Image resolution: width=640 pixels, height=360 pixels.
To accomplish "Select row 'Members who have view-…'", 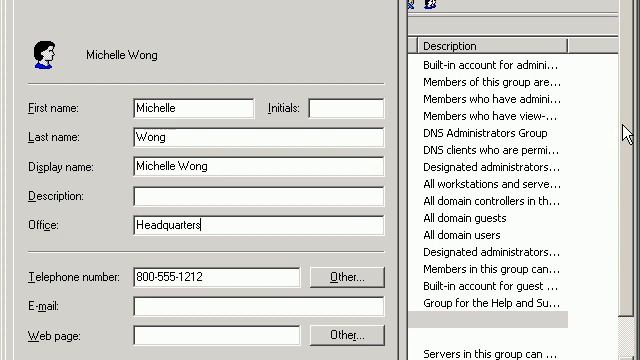I will pos(490,116).
